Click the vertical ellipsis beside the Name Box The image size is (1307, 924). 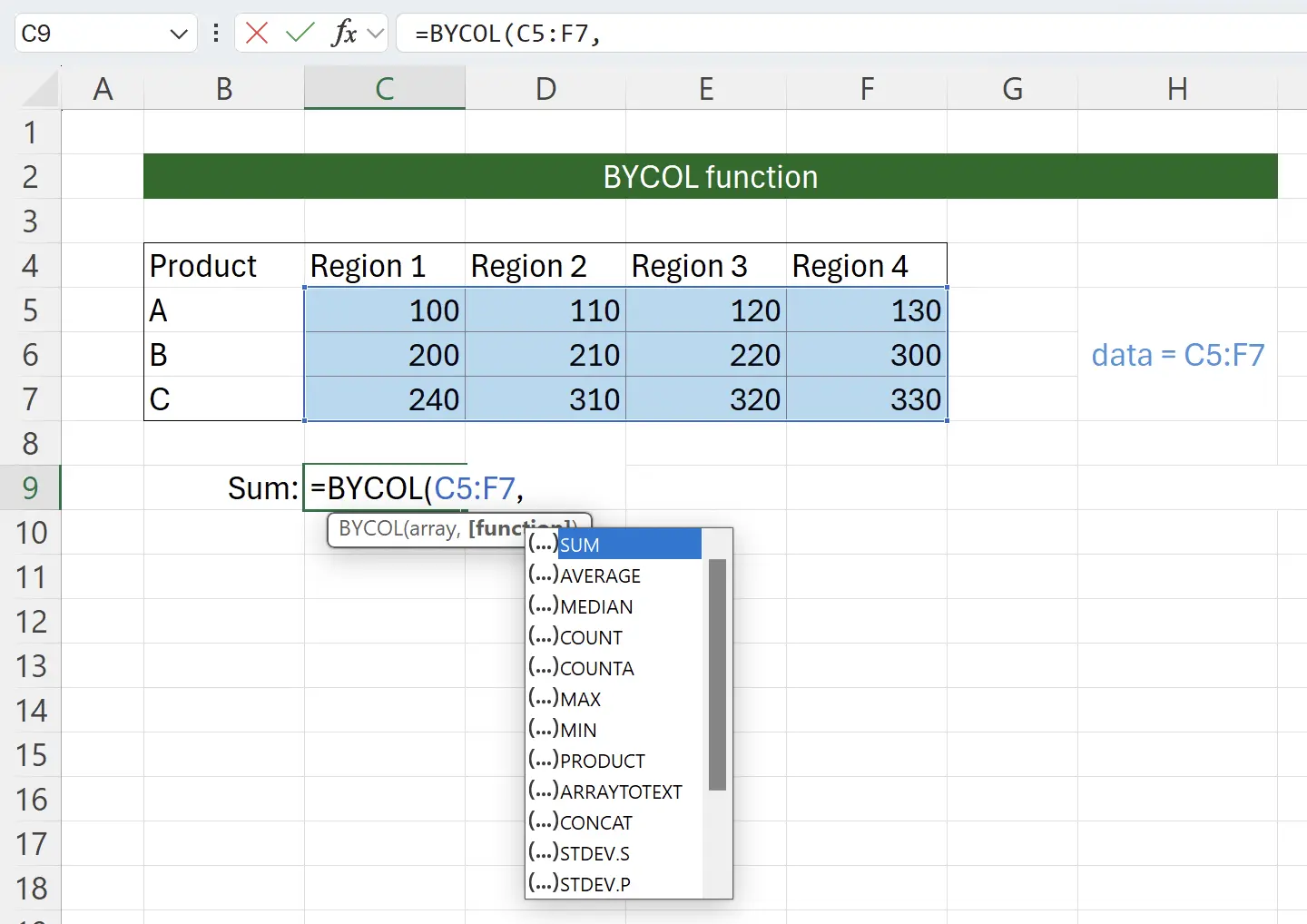(215, 33)
